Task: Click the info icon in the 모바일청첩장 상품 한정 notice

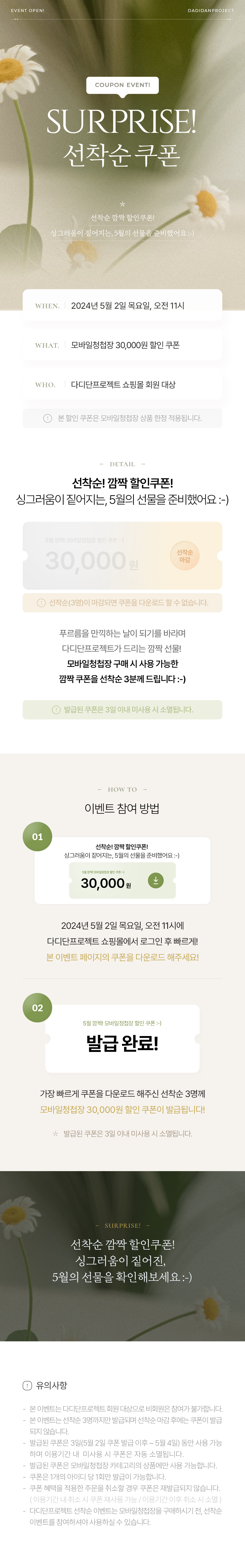Action: pos(48,418)
